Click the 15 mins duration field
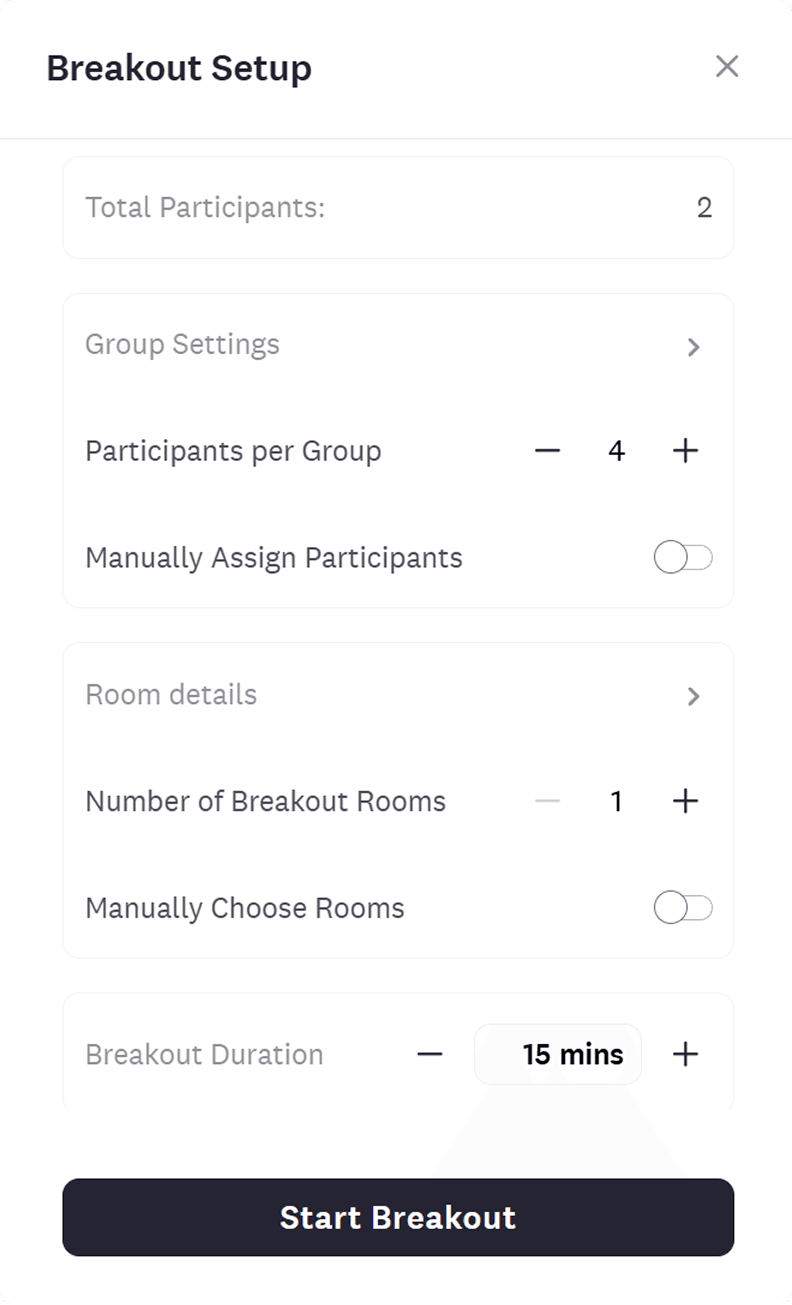The height and width of the screenshot is (1305, 792). coord(558,1054)
